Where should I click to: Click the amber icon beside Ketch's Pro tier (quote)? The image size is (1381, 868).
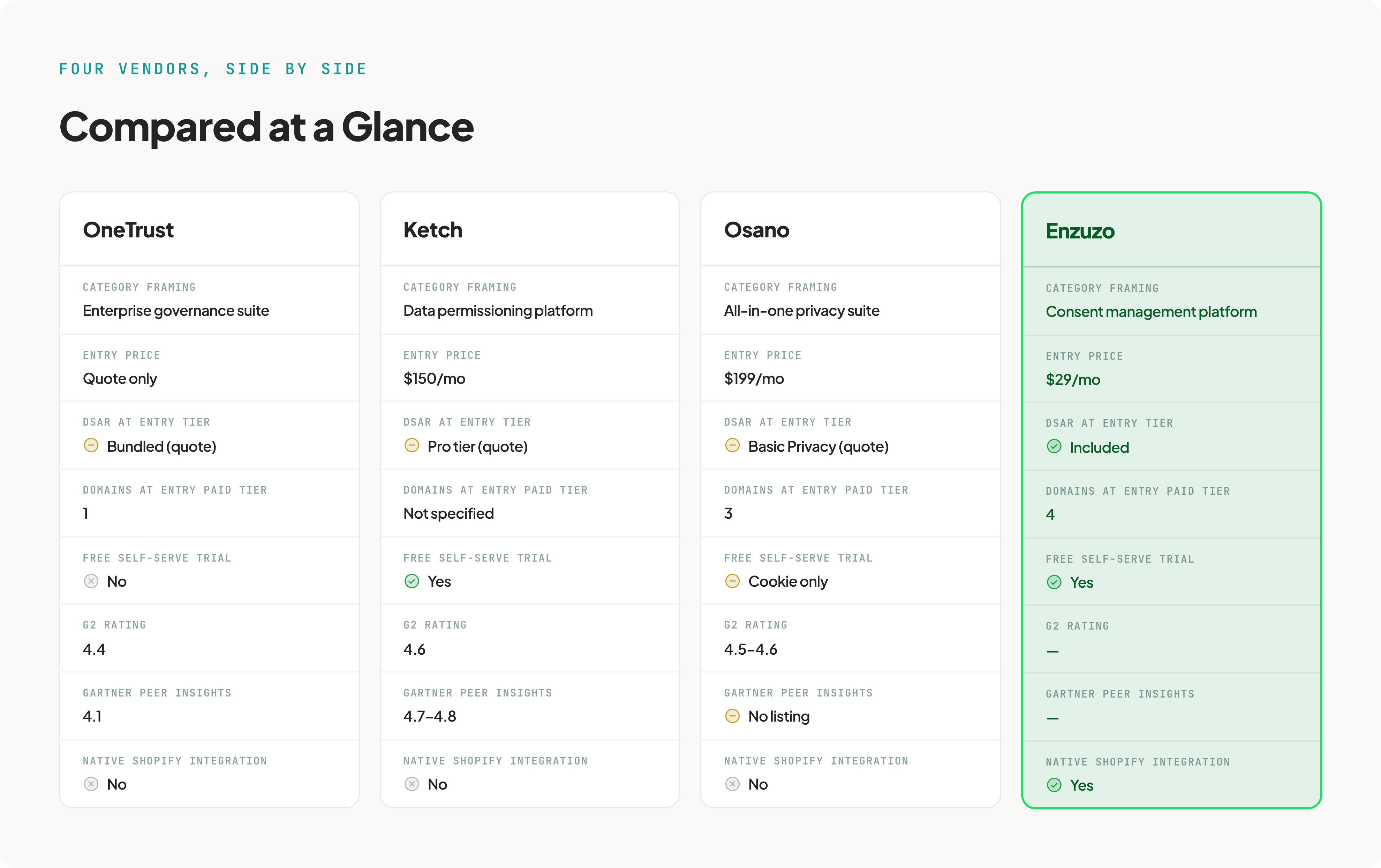pyautogui.click(x=412, y=446)
